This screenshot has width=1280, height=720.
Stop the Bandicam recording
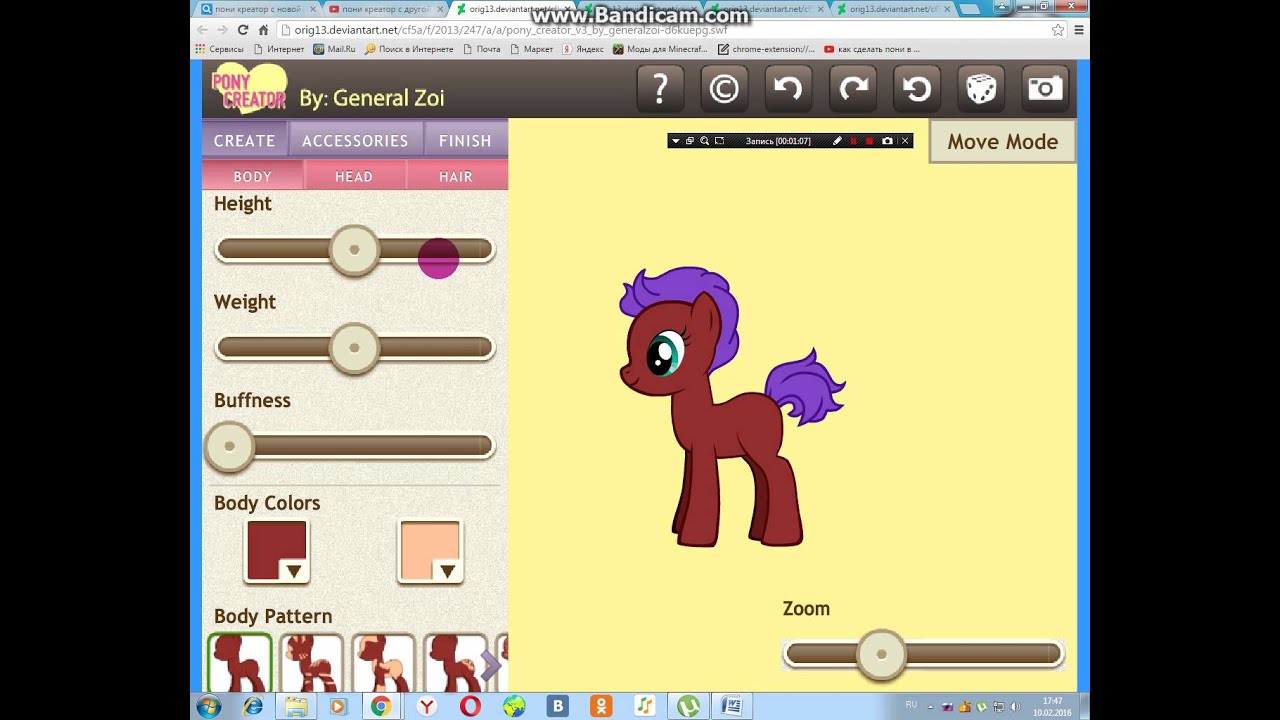[x=869, y=141]
